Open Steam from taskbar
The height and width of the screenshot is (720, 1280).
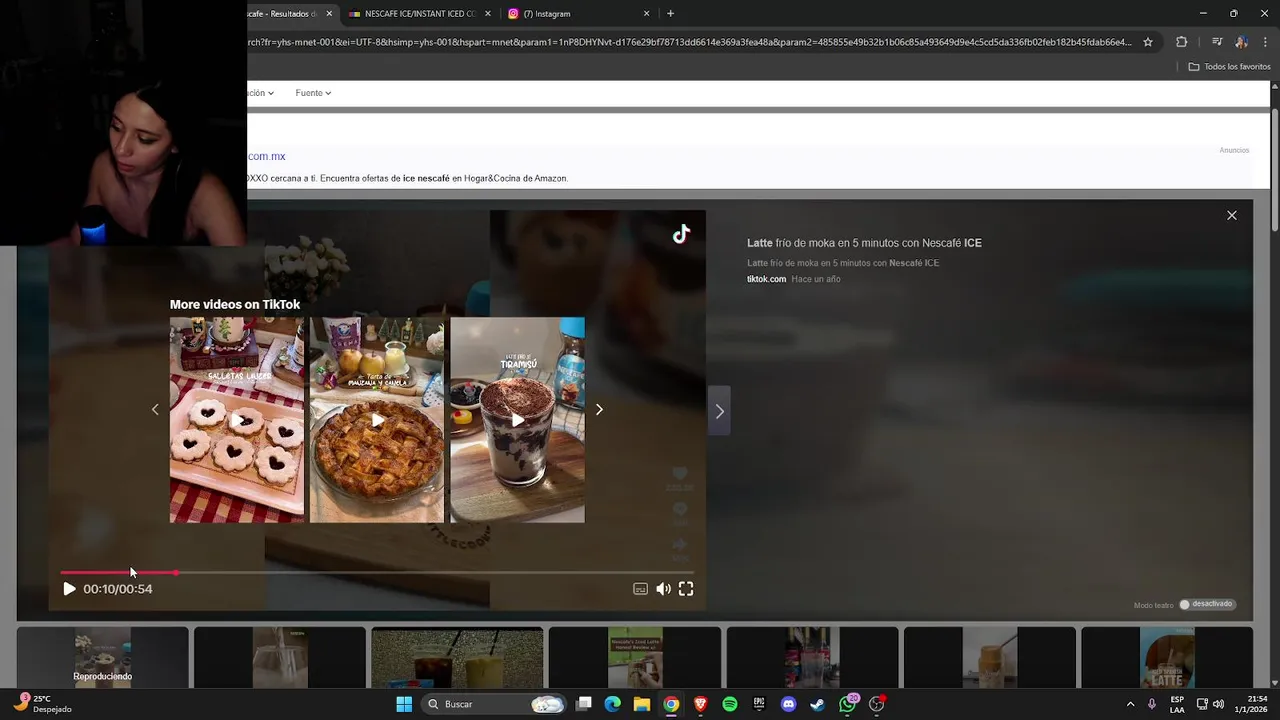point(817,704)
